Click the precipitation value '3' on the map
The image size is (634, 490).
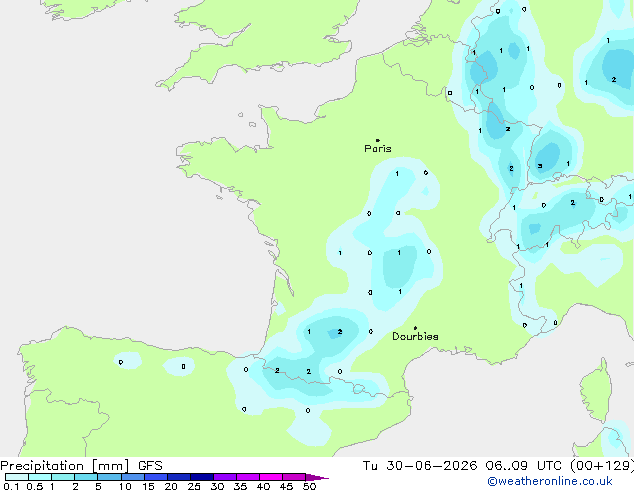click(540, 166)
